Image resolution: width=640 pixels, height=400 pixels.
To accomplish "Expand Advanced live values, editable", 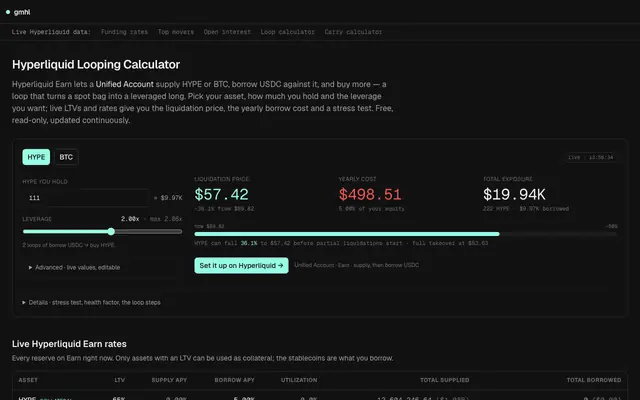I will tap(74, 267).
